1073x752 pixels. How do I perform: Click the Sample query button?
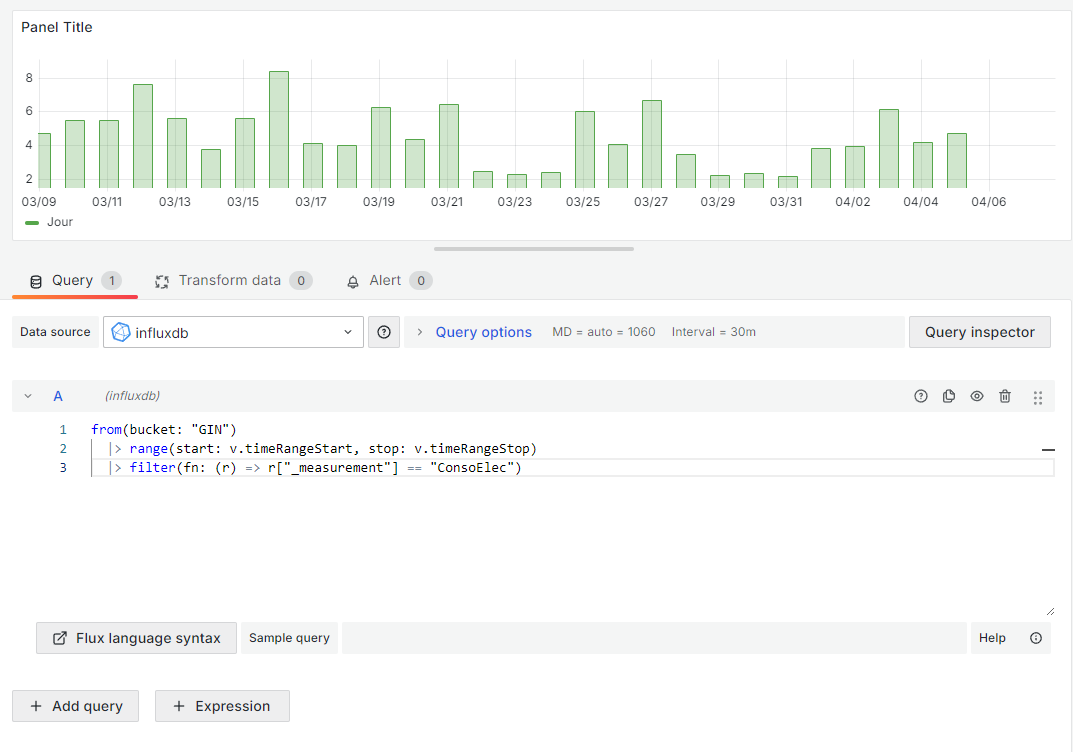(x=289, y=637)
